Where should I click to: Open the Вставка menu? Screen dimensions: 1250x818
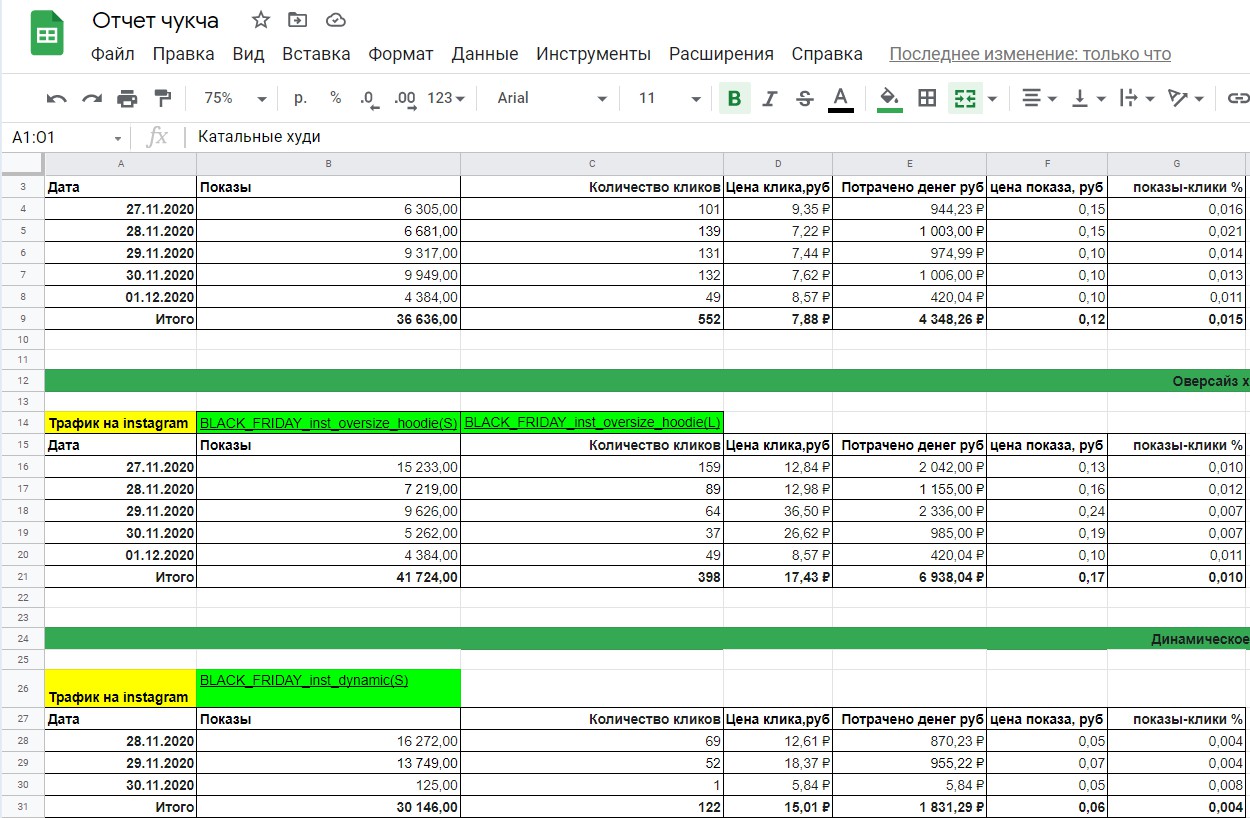pyautogui.click(x=316, y=54)
